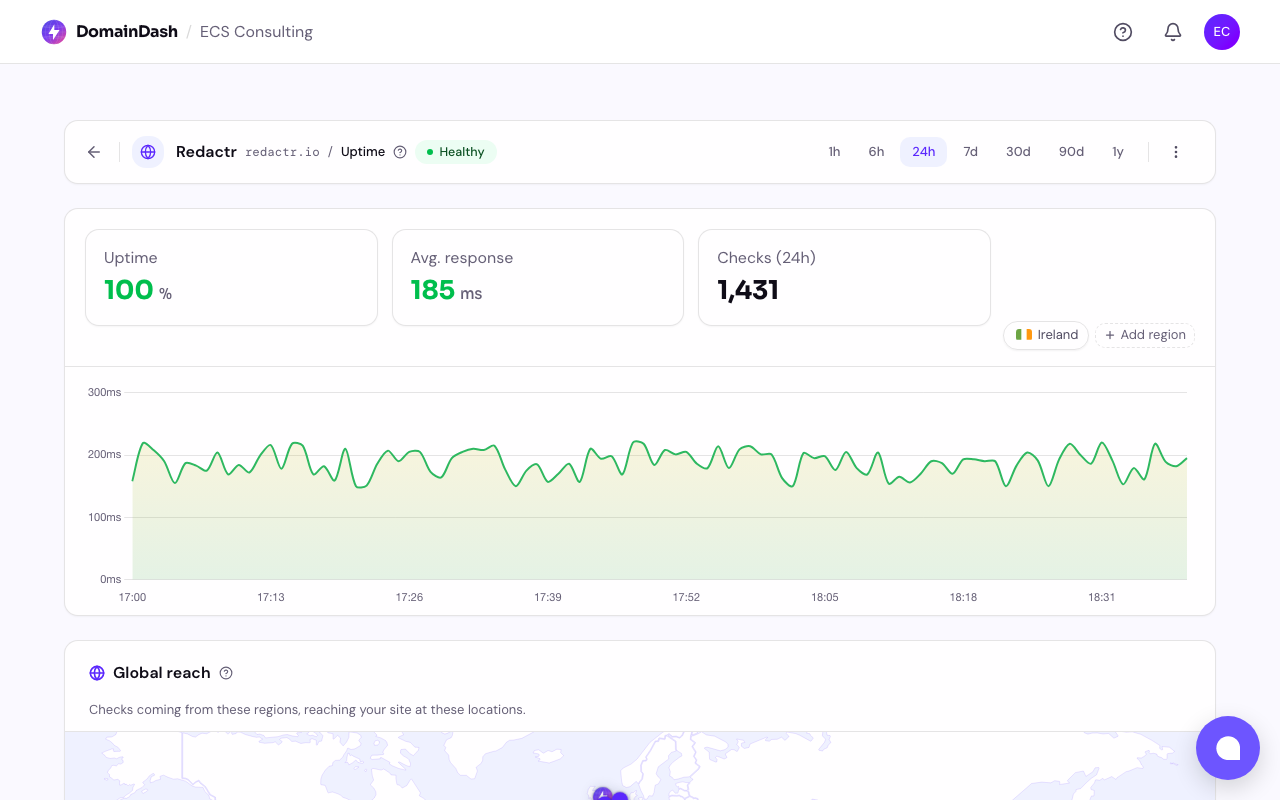
Task: Select the 1y time range tab
Action: point(1118,151)
